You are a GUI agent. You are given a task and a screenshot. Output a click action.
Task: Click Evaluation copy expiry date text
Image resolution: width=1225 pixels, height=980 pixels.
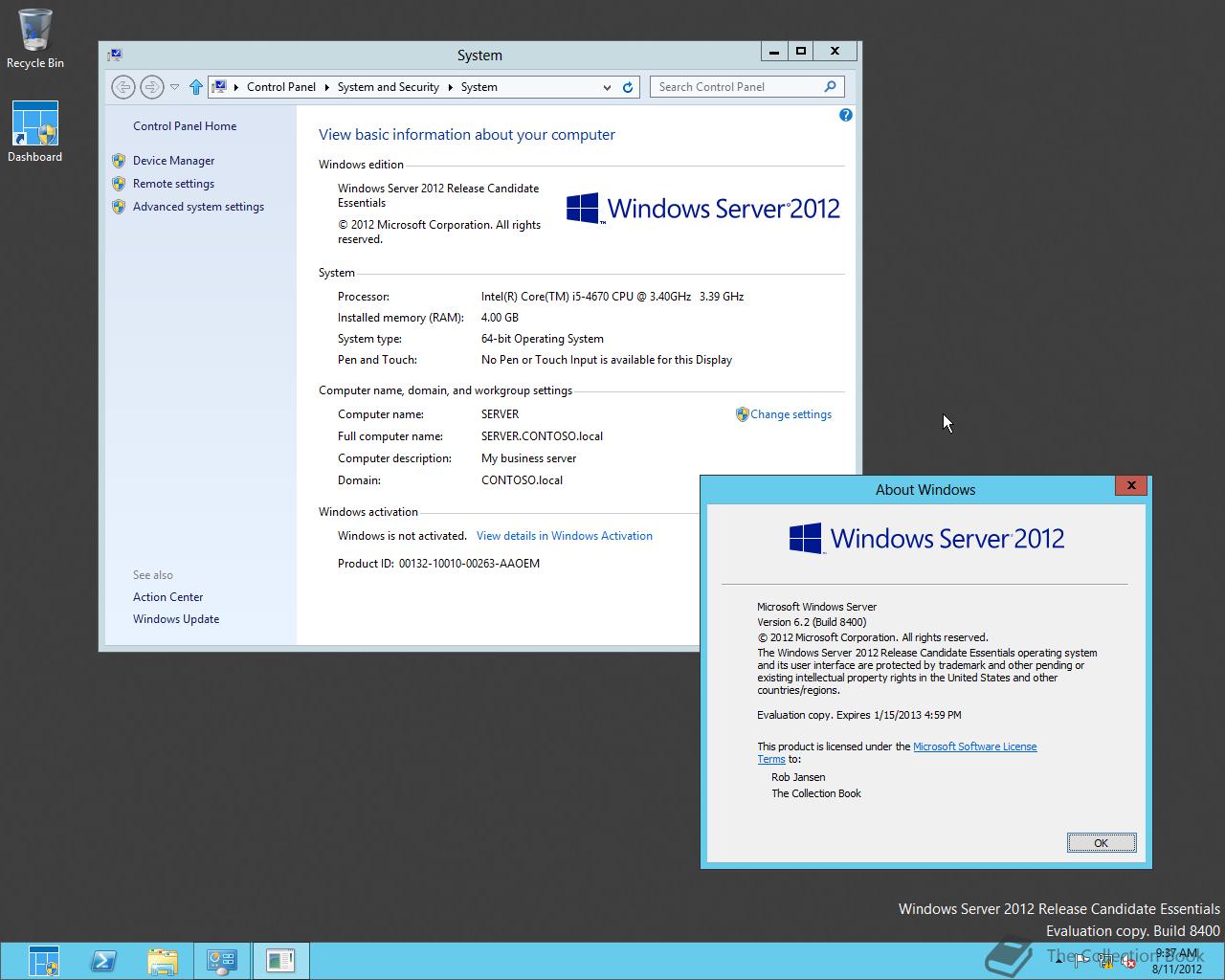859,715
